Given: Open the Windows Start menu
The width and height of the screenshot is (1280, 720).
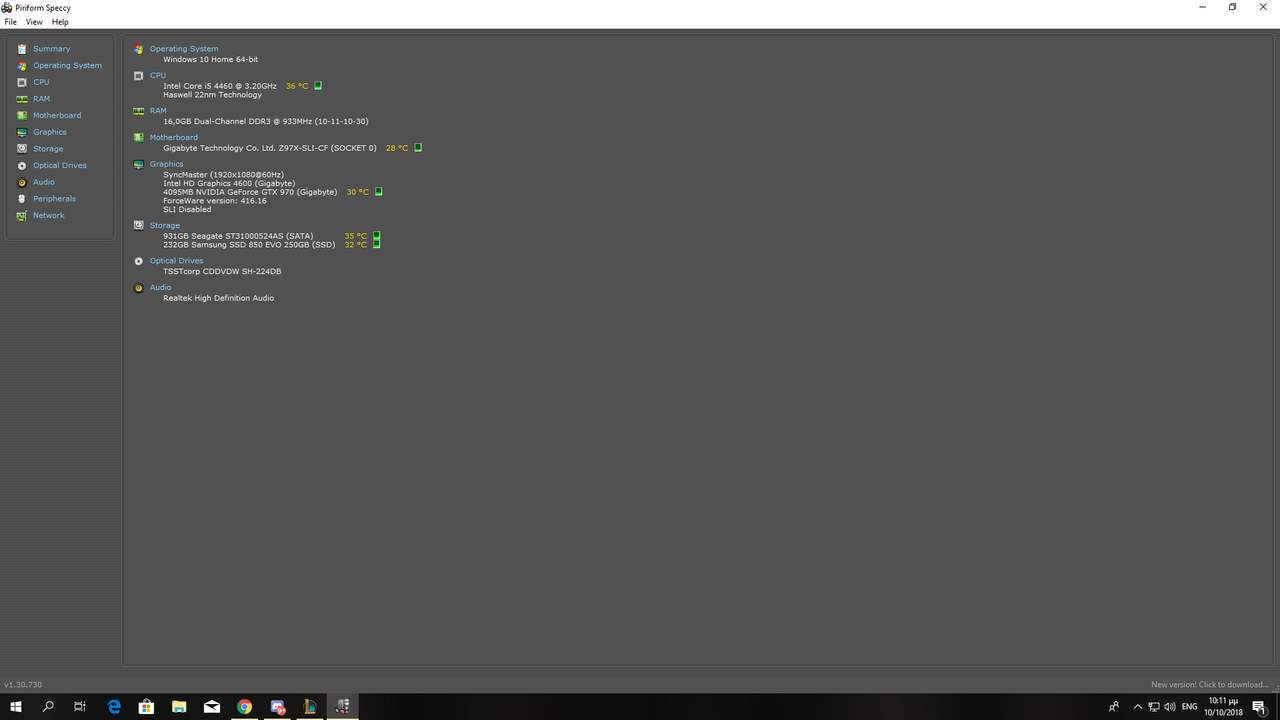Looking at the screenshot, I should pos(16,707).
